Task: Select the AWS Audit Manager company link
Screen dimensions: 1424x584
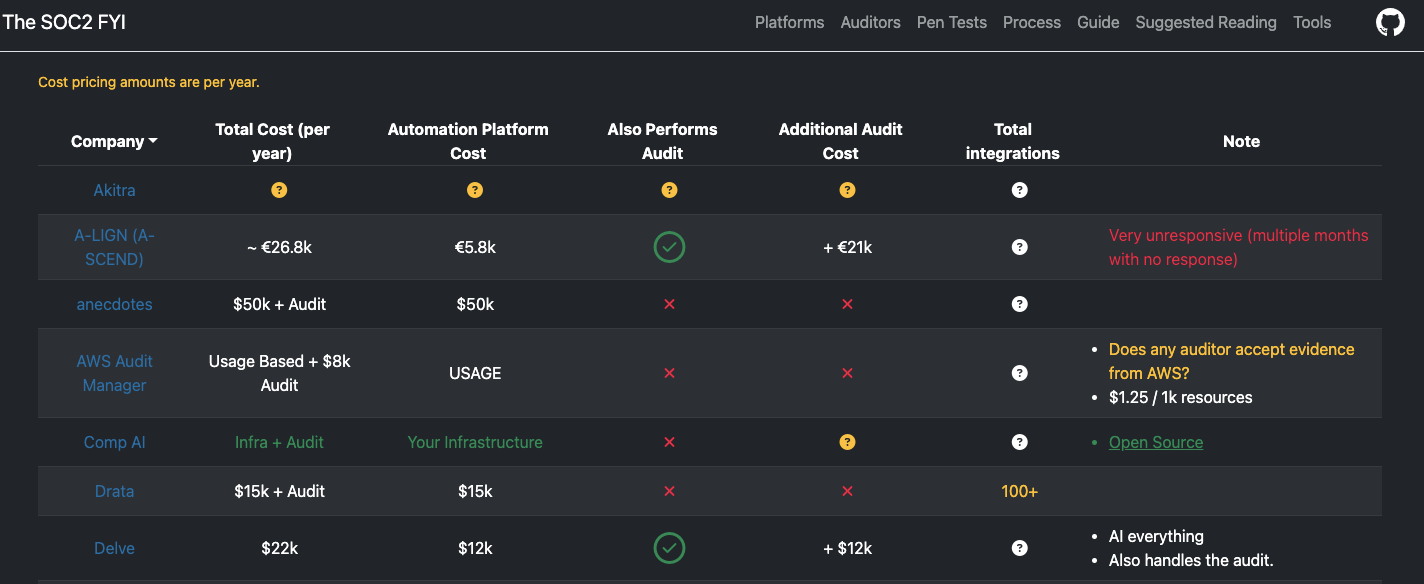Action: [114, 373]
